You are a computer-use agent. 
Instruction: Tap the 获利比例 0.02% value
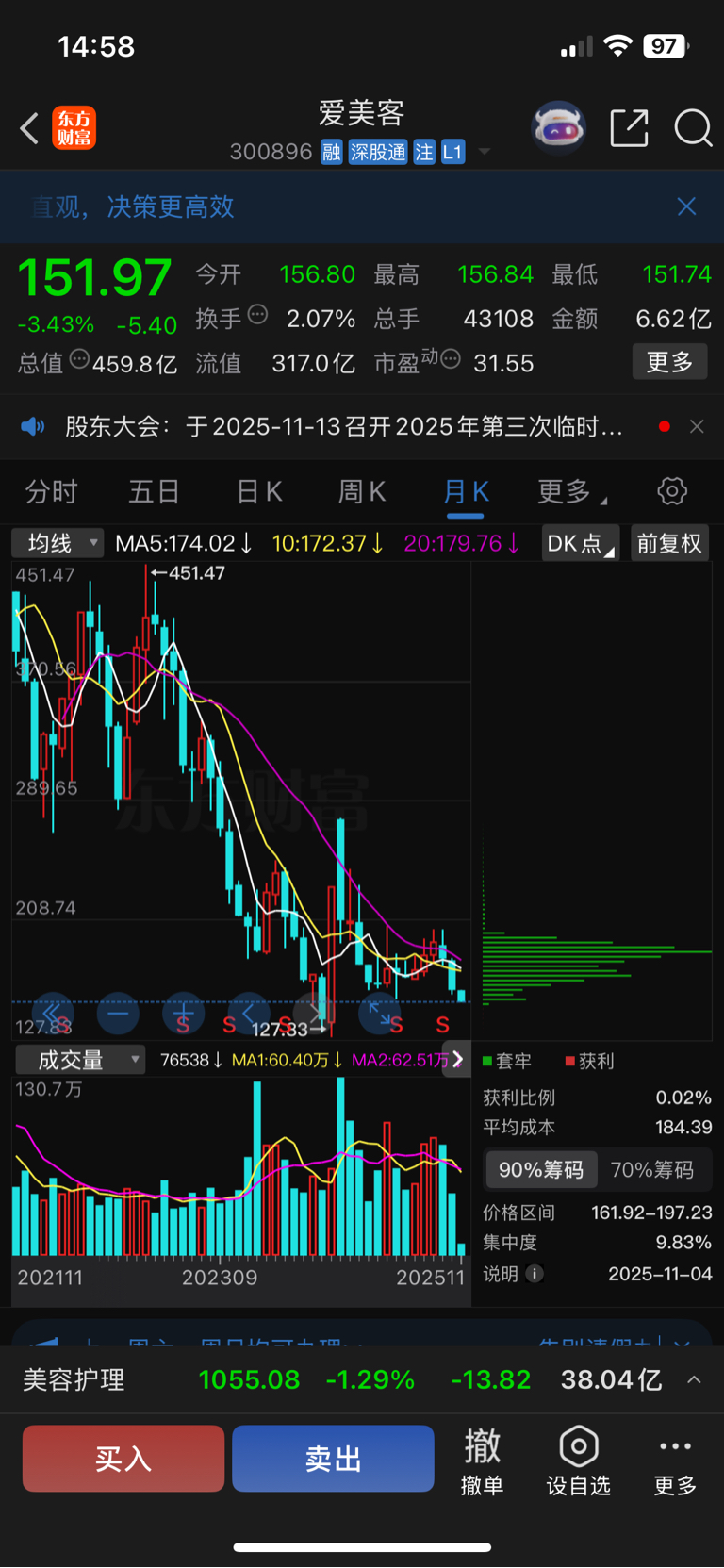pyautogui.click(x=683, y=1098)
